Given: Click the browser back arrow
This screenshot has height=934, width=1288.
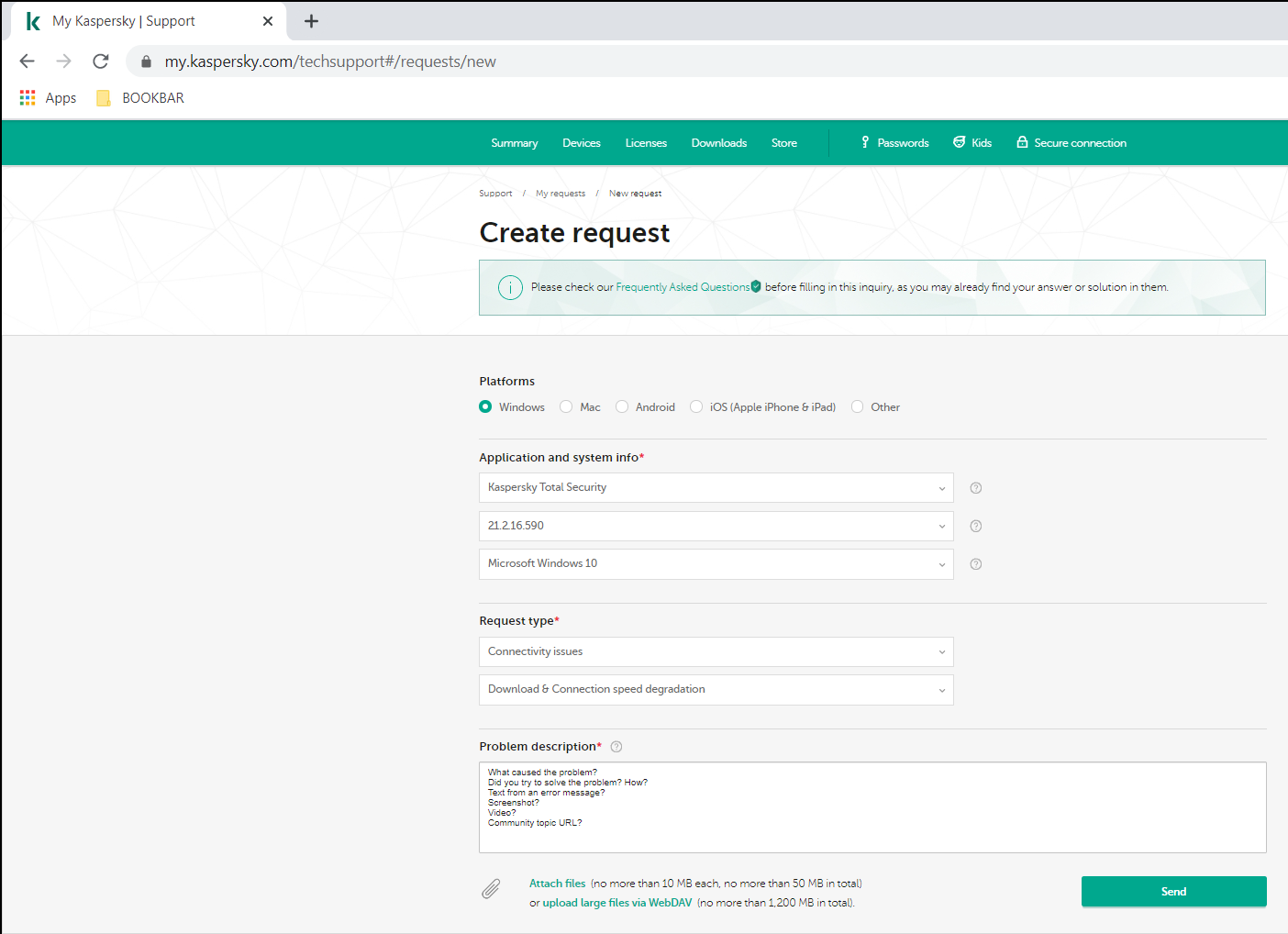Looking at the screenshot, I should (x=28, y=61).
